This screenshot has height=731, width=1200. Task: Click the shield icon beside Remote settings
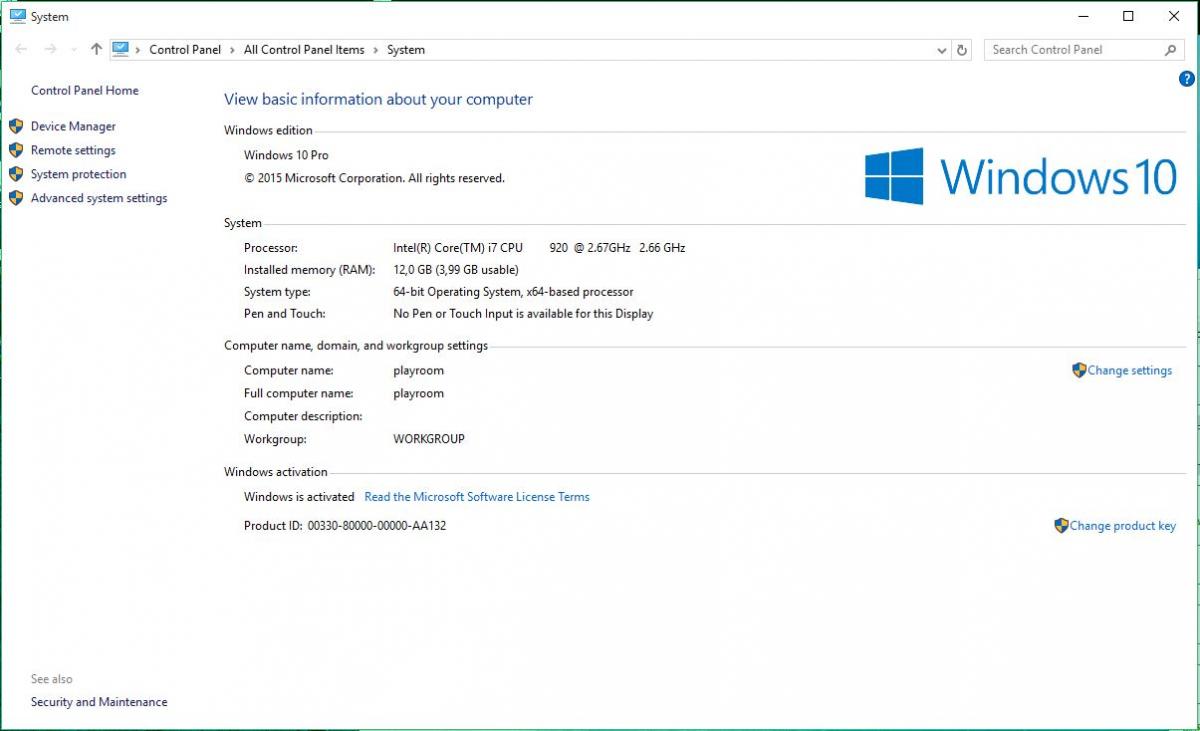click(15, 150)
